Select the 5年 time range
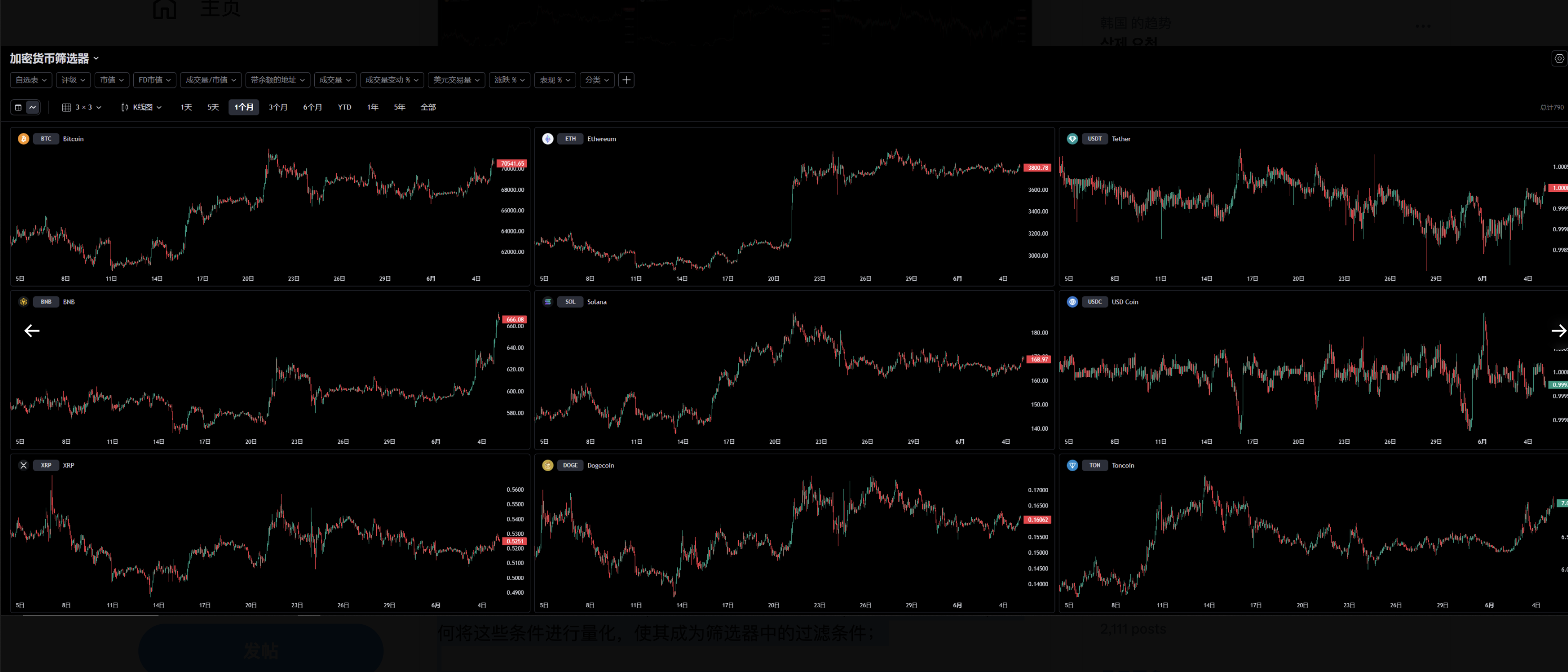 tap(399, 107)
